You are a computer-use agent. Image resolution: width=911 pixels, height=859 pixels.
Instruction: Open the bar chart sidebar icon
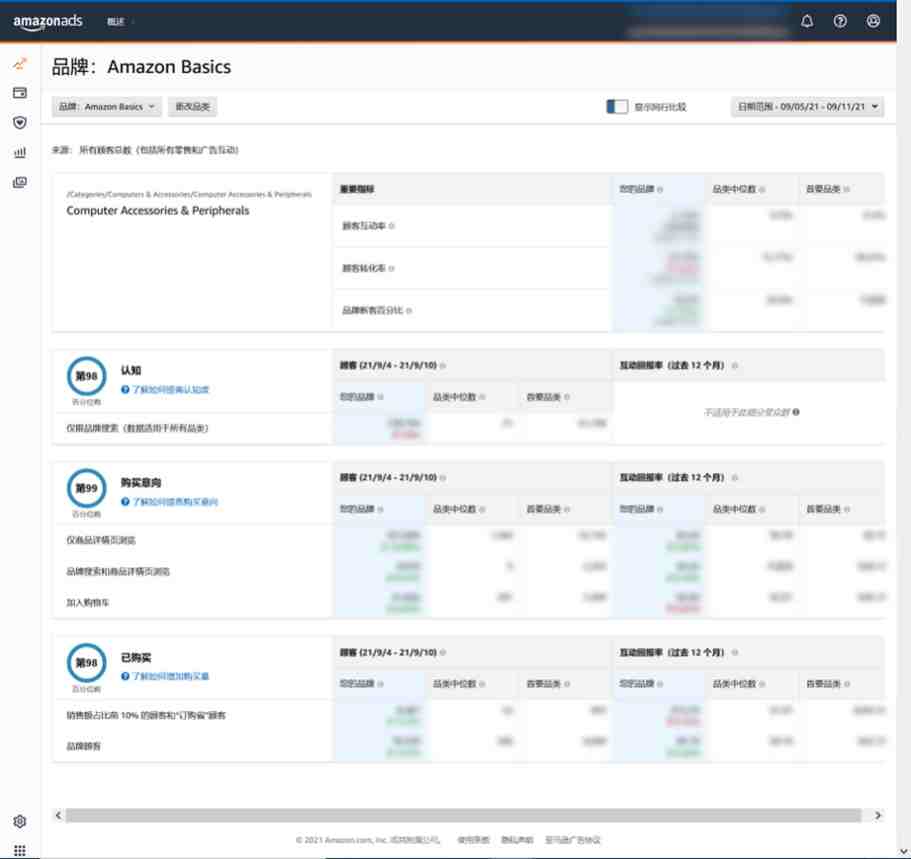[20, 153]
